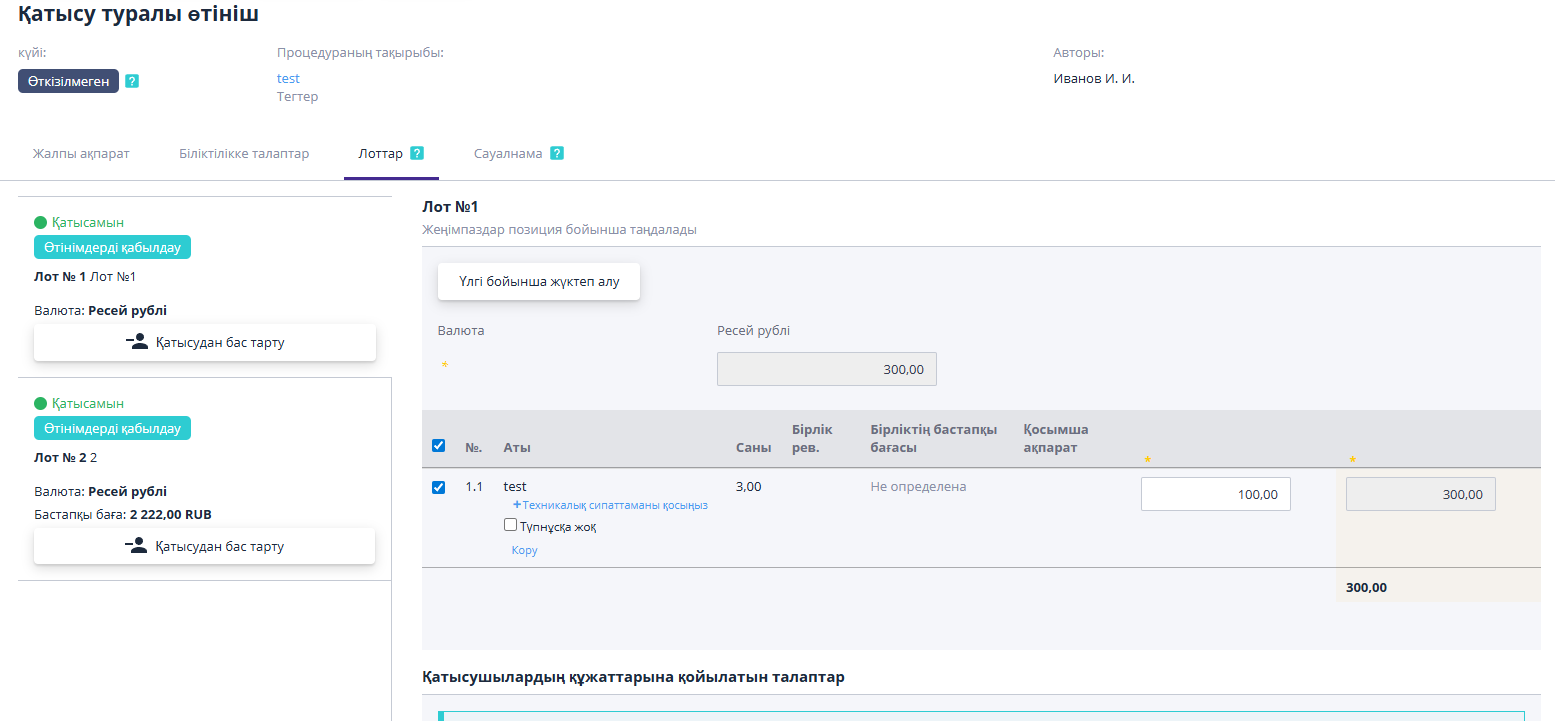This screenshot has width=1555, height=721.
Task: Expand Техникалық сипаттаманы қосыңыз link
Action: pyautogui.click(x=610, y=505)
